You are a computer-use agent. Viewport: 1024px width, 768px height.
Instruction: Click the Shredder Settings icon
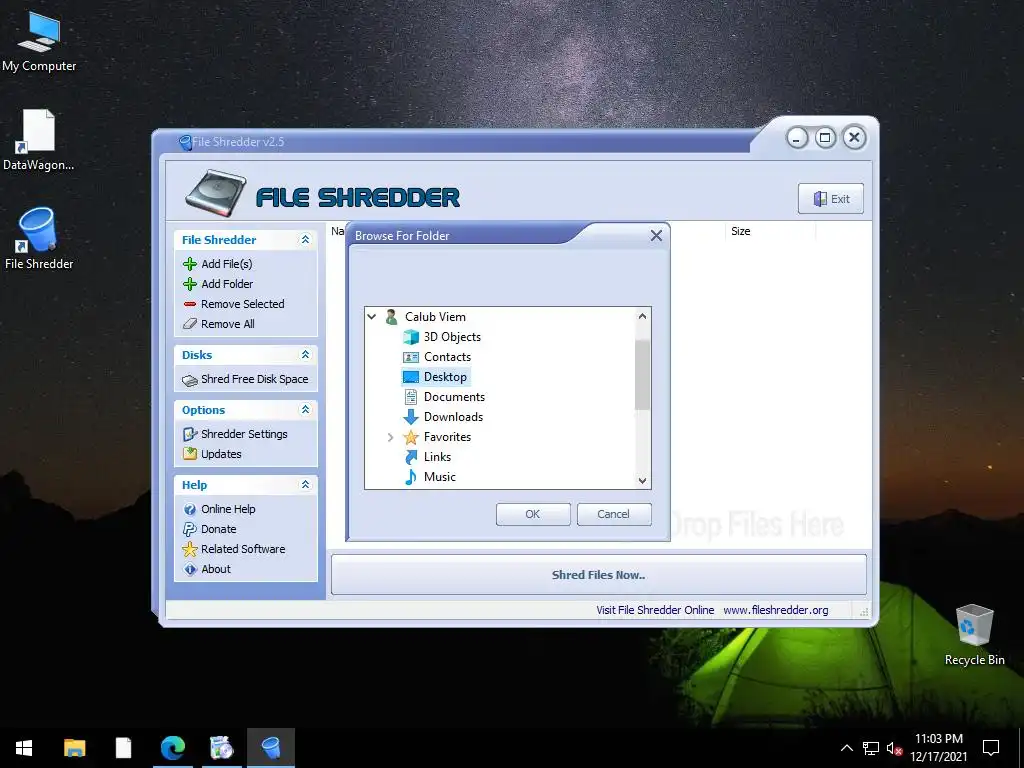pyautogui.click(x=189, y=434)
